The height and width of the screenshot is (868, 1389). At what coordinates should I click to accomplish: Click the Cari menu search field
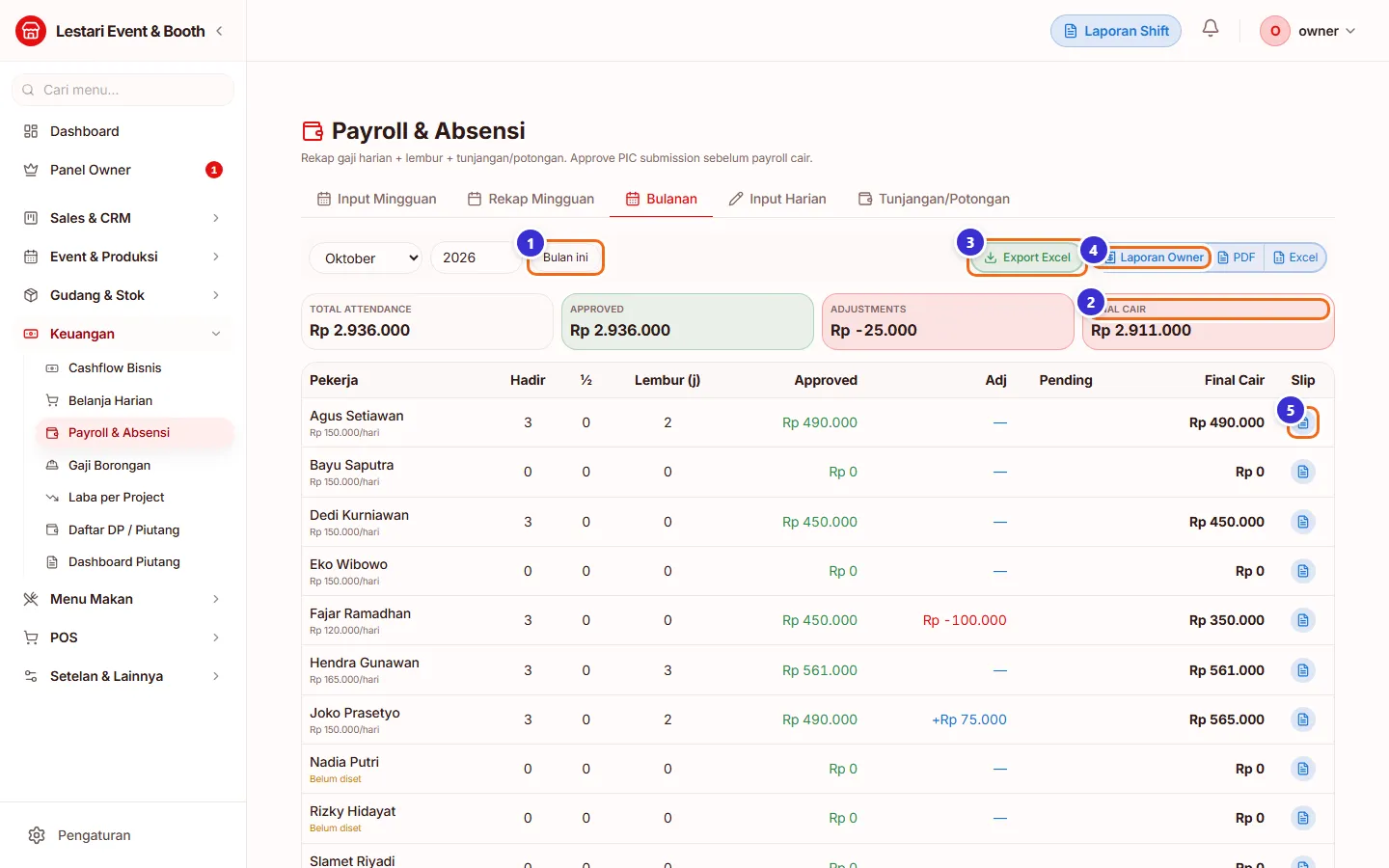pos(123,90)
